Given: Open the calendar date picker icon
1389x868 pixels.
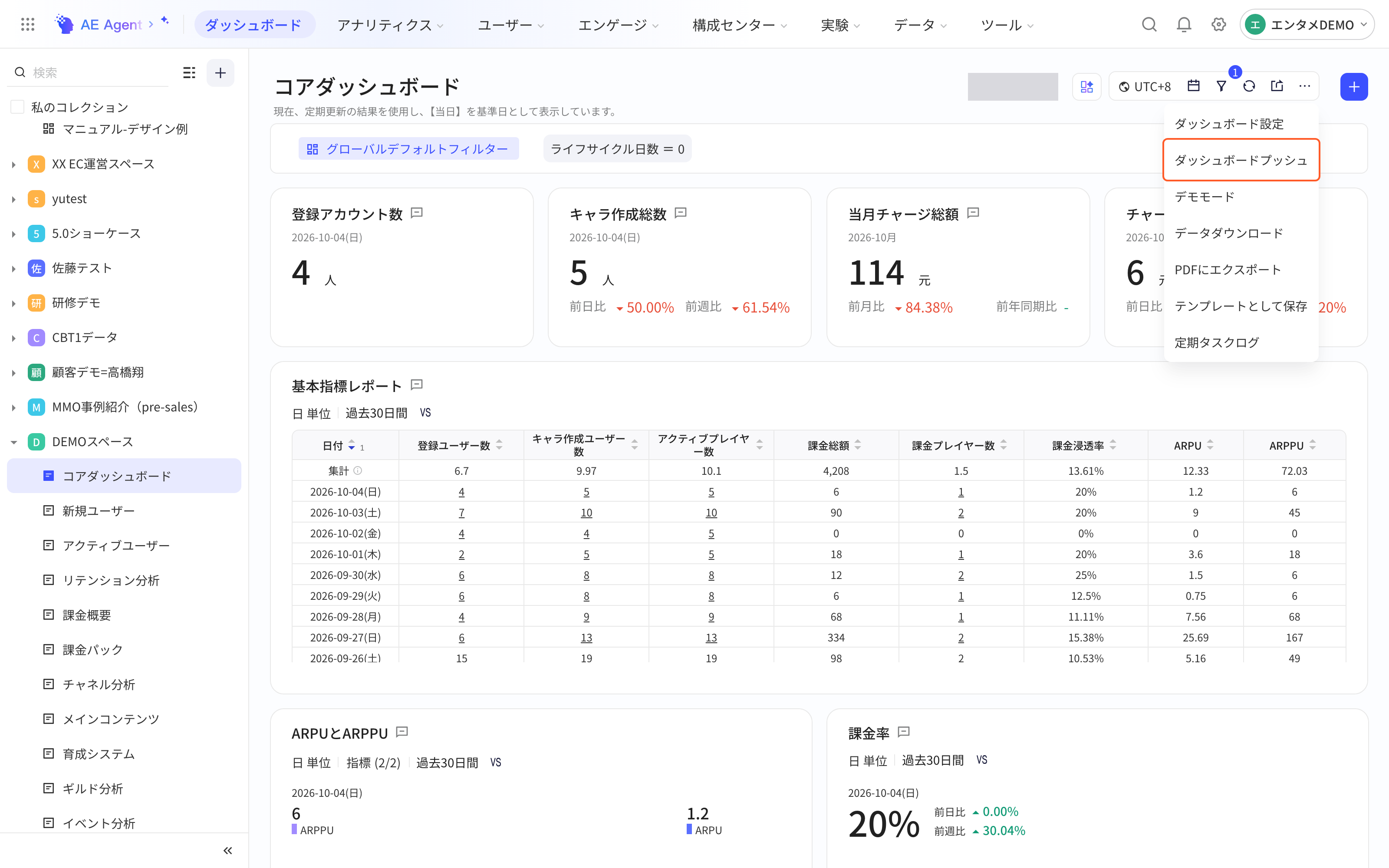Looking at the screenshot, I should pos(1193,86).
